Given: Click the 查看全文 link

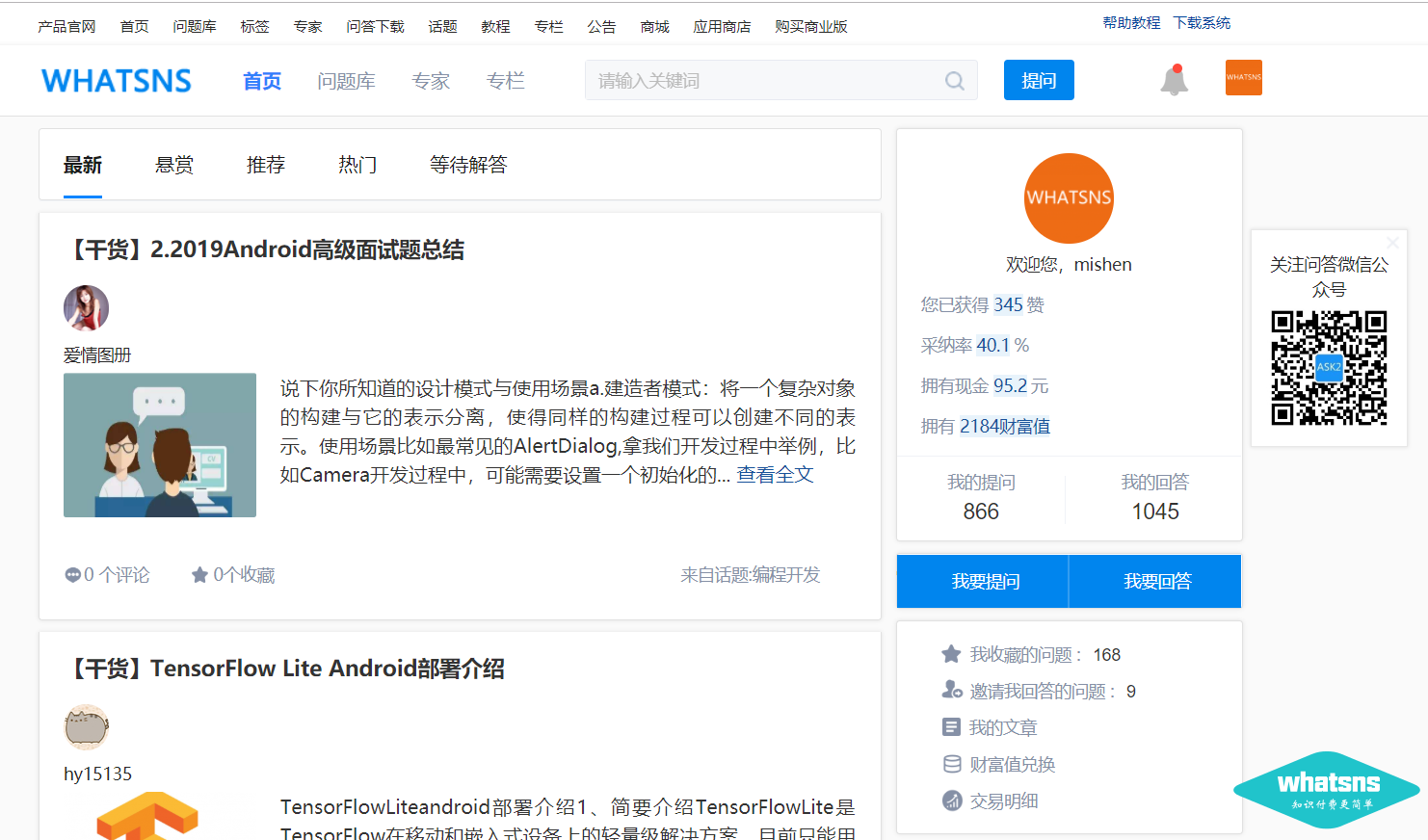Looking at the screenshot, I should [775, 475].
